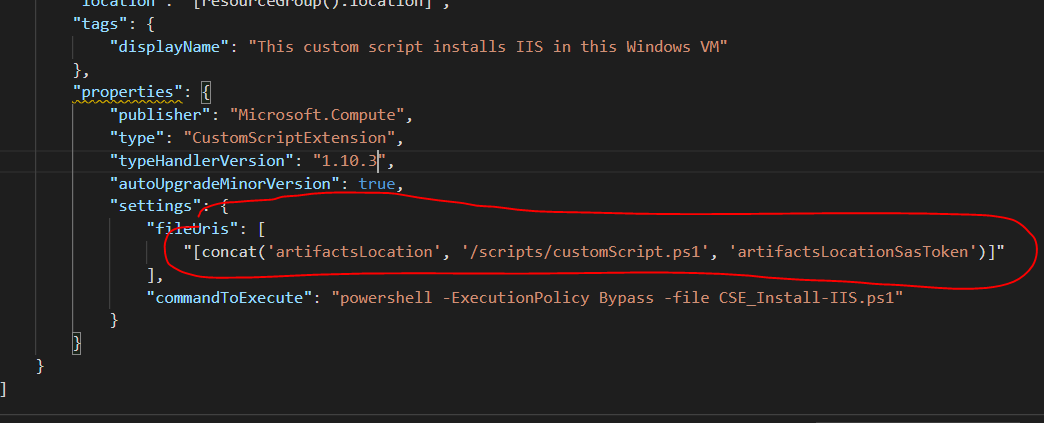Screen dimensions: 1044x423
Task: Click the "tags" property key
Action: pos(95,22)
